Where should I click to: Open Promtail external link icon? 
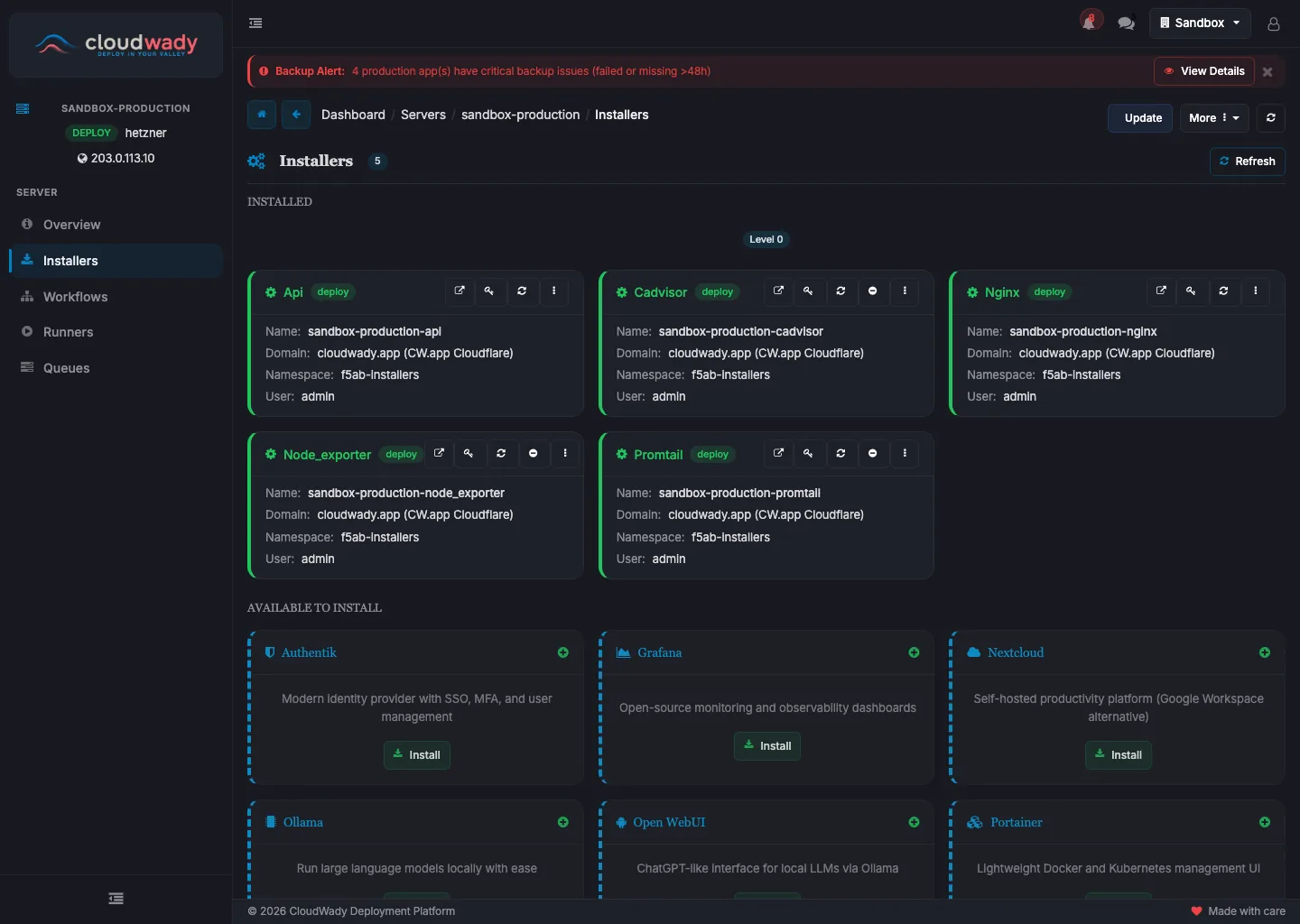pos(778,453)
